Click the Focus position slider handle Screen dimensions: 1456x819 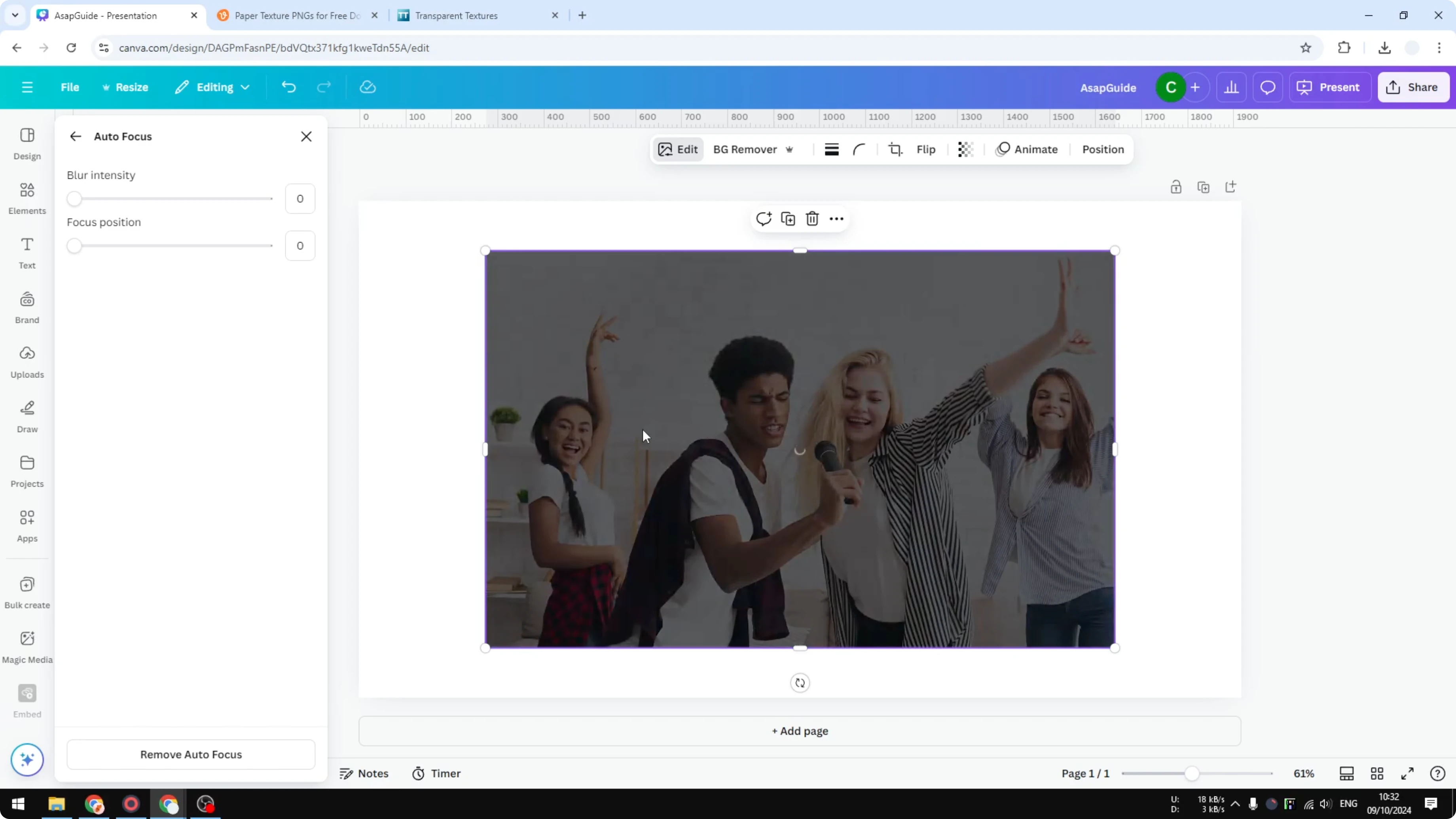[x=74, y=246]
